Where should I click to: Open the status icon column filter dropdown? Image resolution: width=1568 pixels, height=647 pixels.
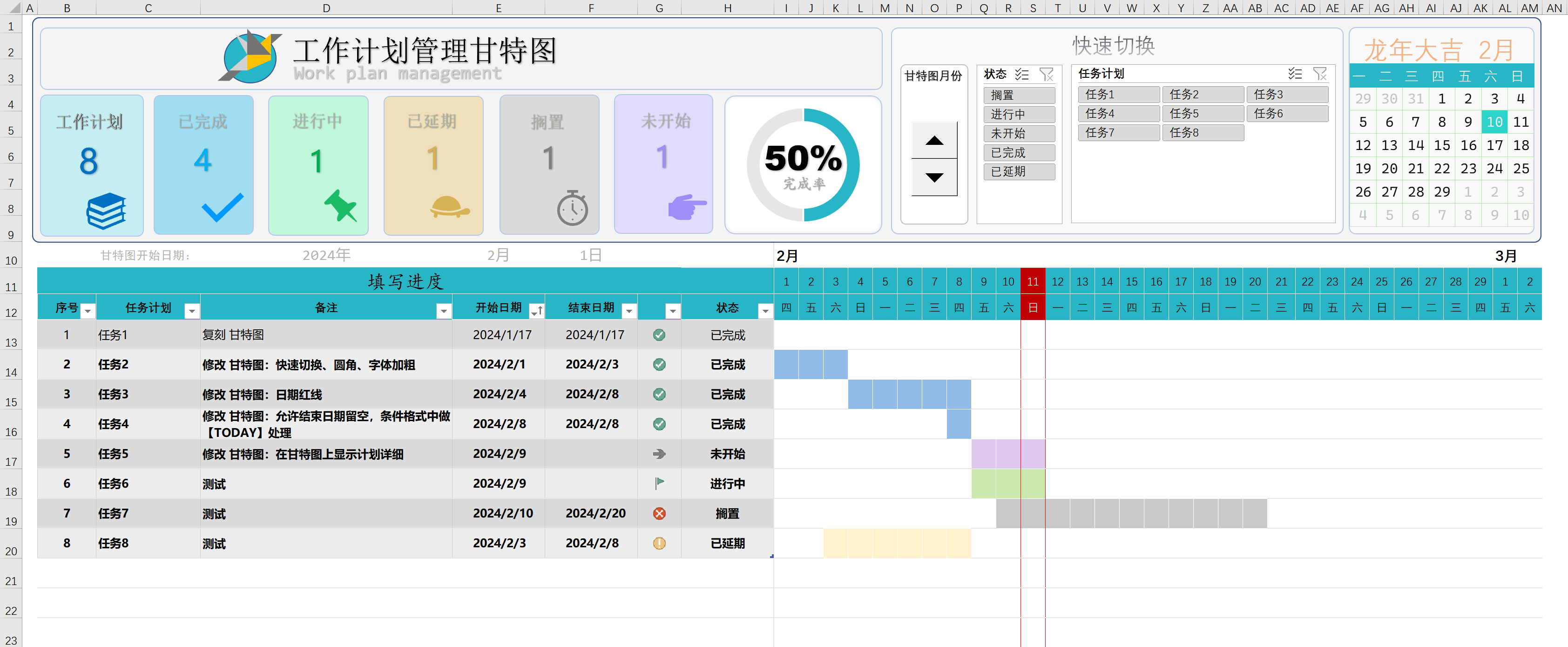673,311
